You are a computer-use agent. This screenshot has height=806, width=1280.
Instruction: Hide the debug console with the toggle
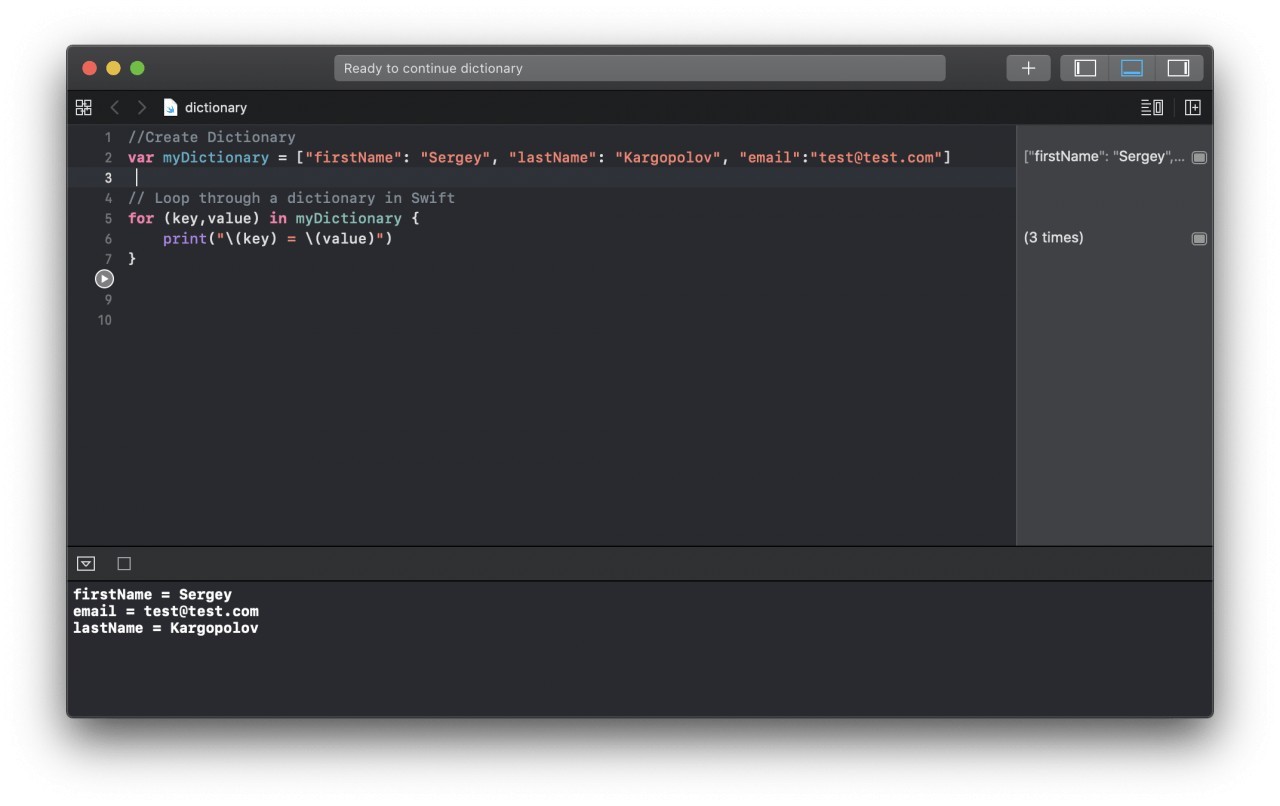86,564
